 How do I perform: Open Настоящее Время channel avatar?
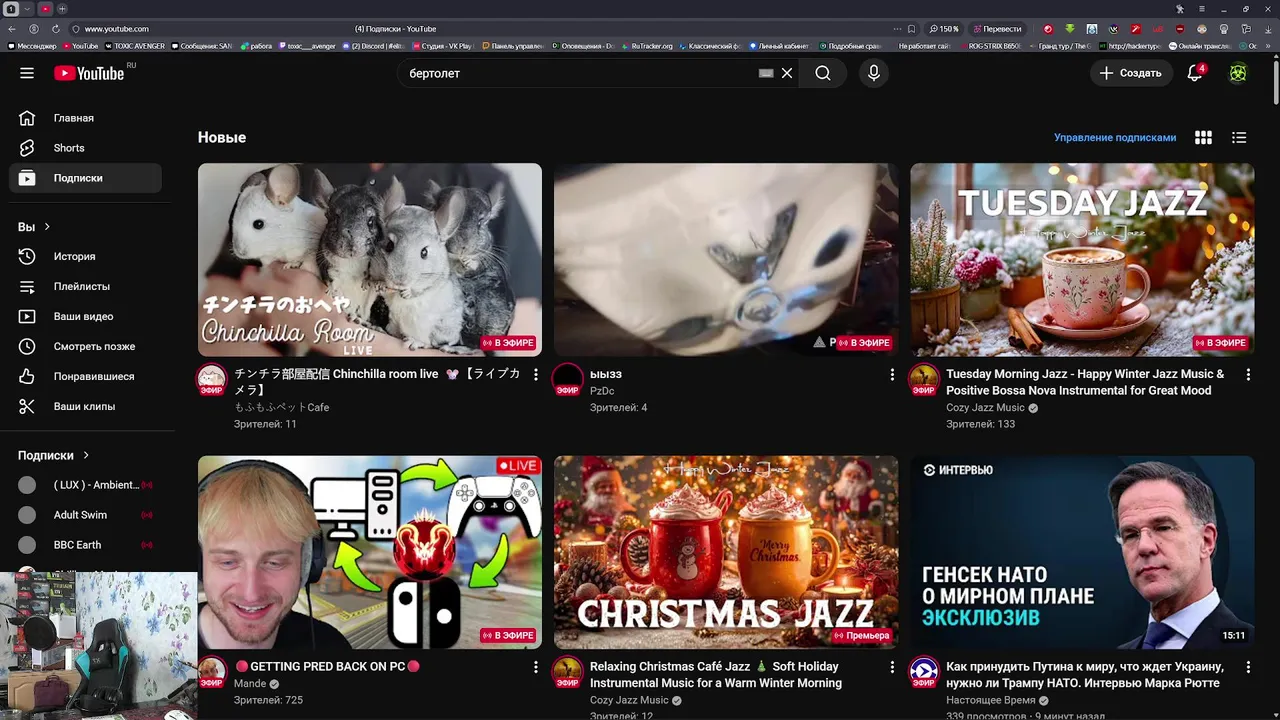click(924, 673)
